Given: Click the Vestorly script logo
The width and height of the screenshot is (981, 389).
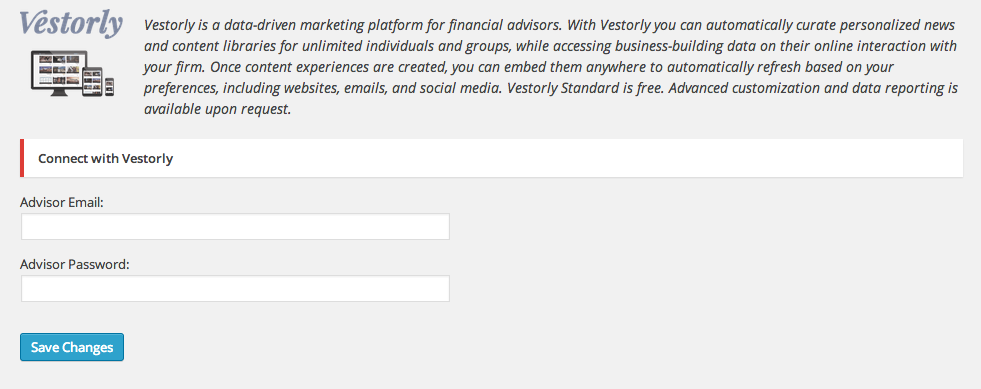Looking at the screenshot, I should (71, 24).
